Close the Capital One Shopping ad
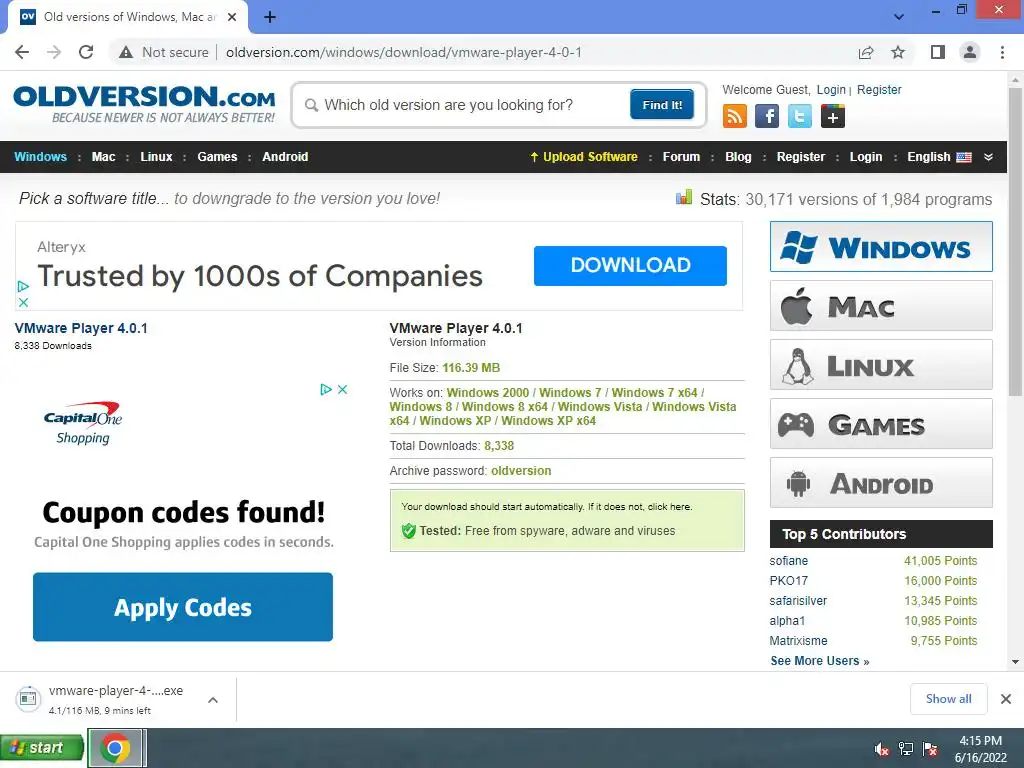The width and height of the screenshot is (1024, 768). [x=342, y=389]
